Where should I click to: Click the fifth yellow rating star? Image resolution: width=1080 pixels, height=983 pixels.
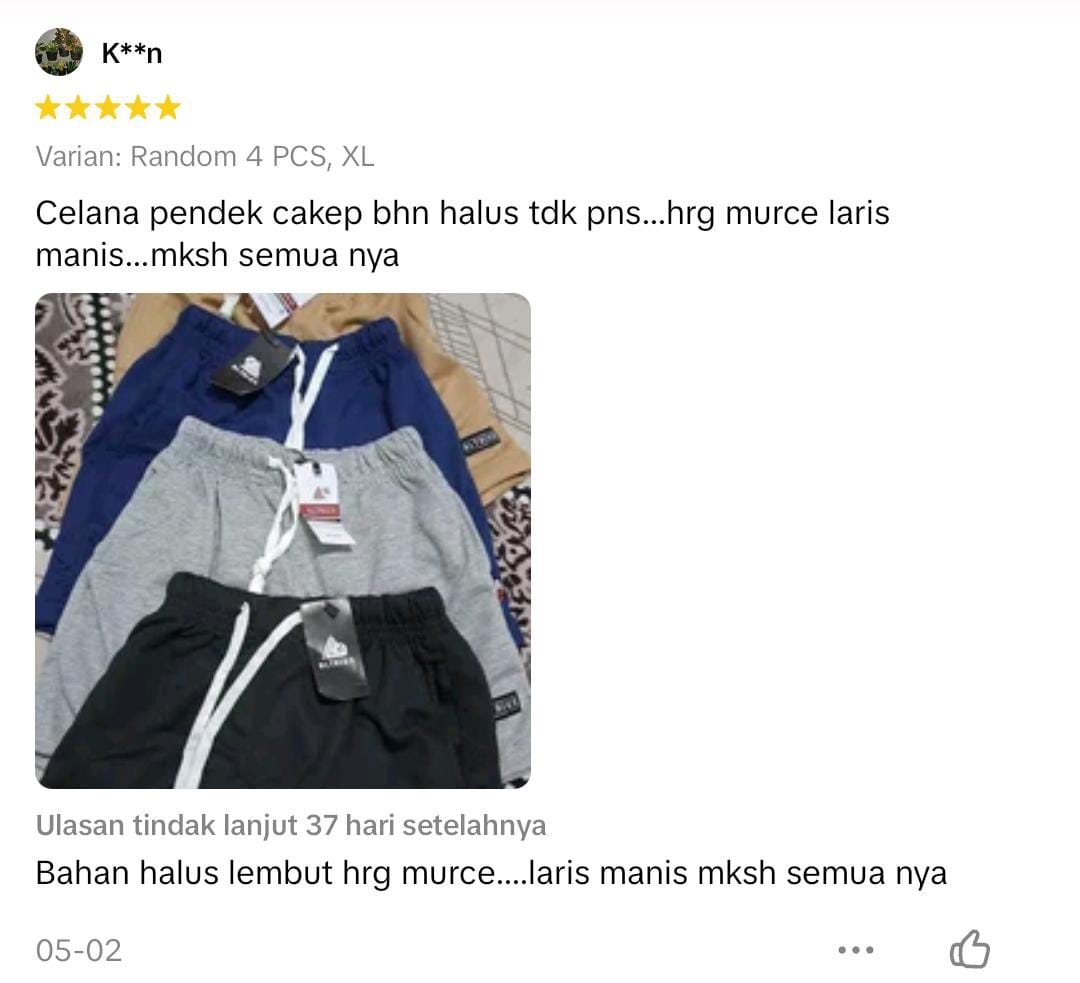tap(168, 108)
